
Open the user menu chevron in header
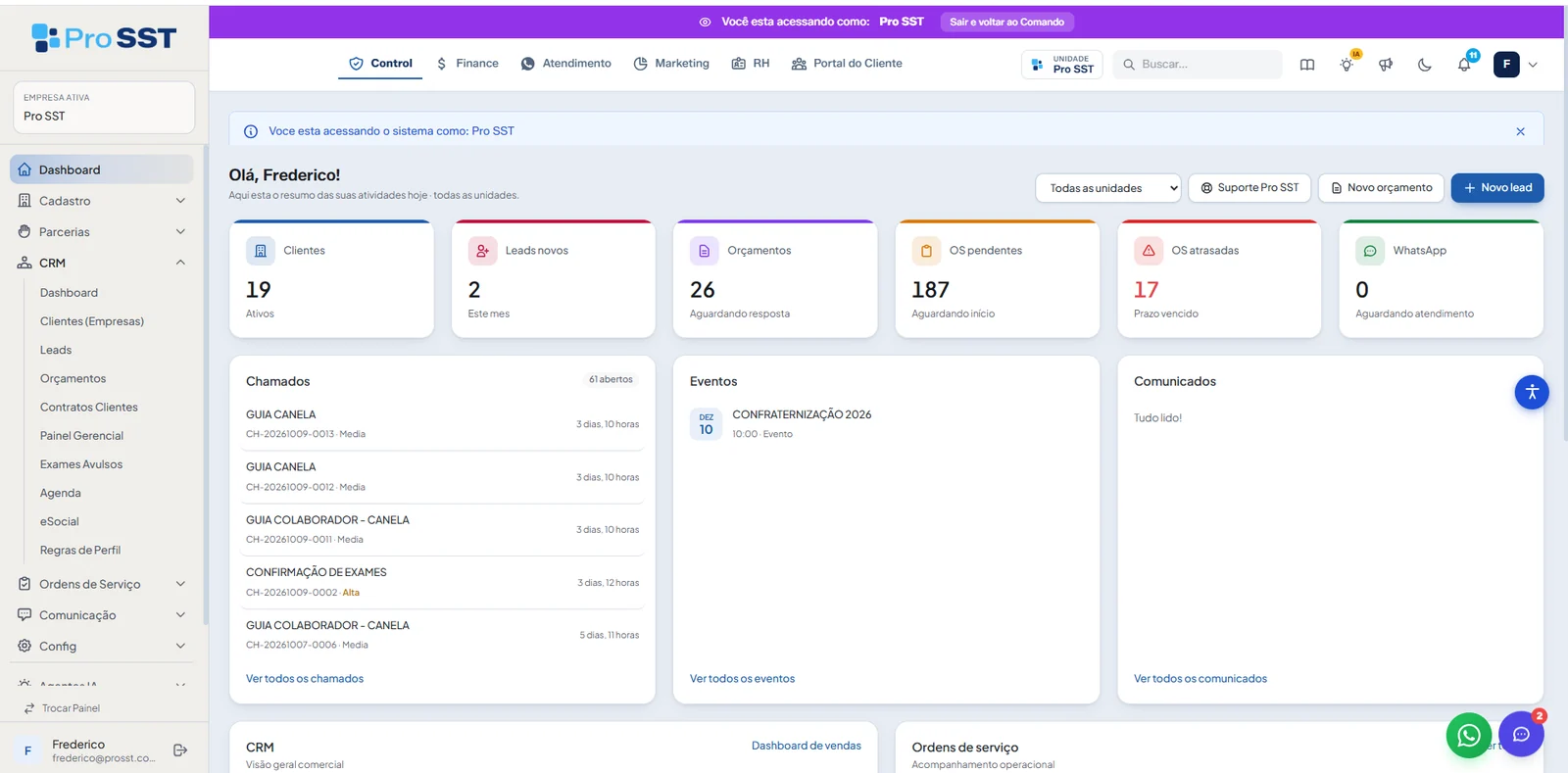click(1533, 65)
